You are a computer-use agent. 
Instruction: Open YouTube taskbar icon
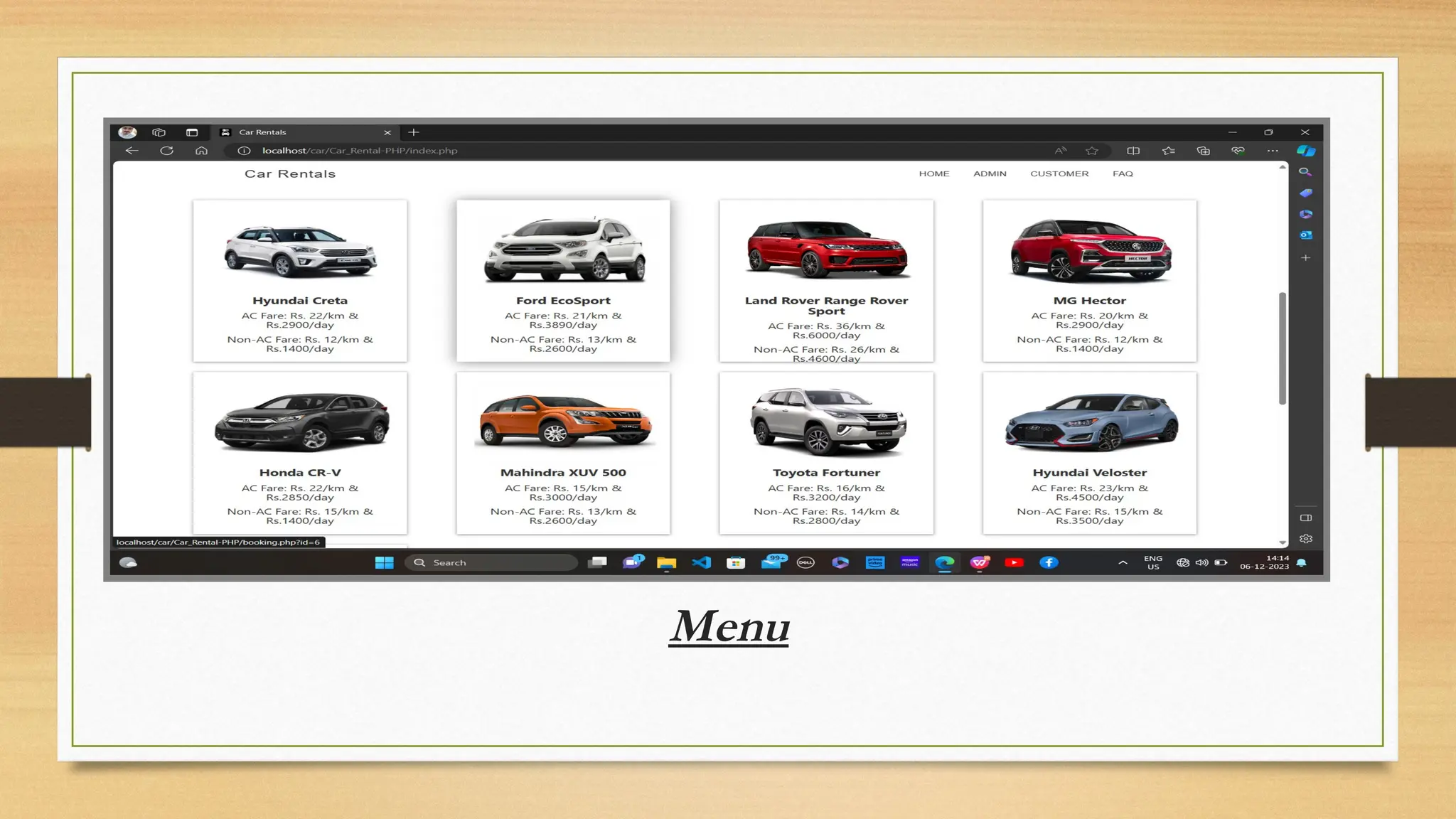click(1014, 562)
